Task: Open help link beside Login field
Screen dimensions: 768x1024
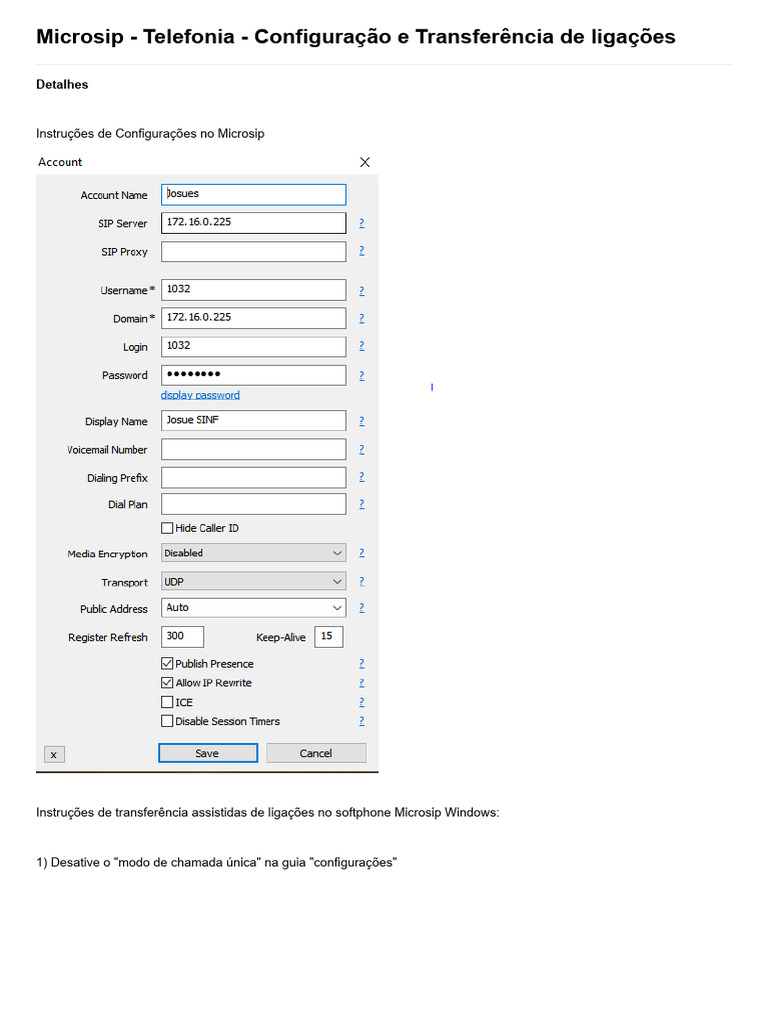Action: pos(362,346)
